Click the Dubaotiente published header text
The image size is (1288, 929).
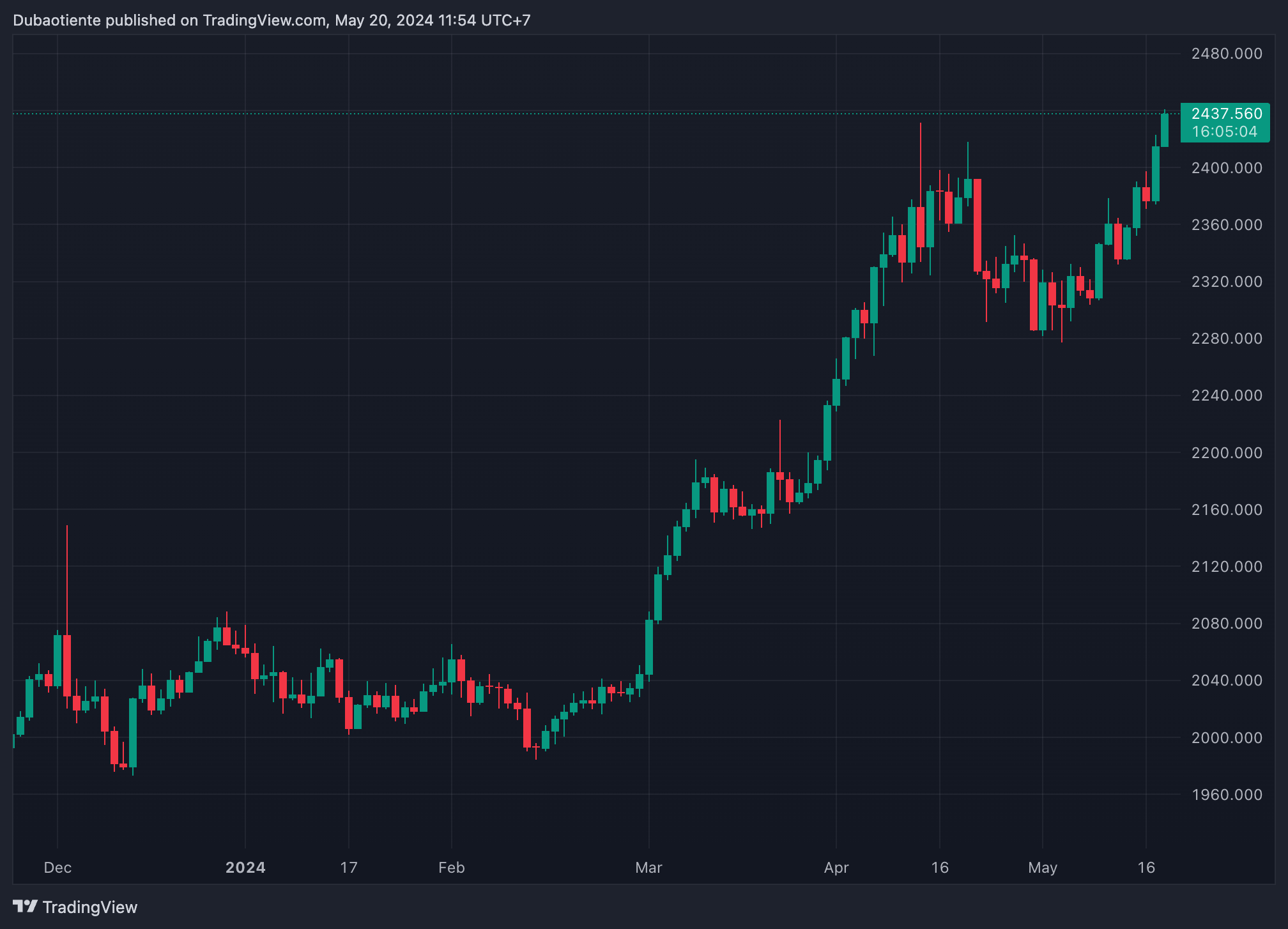272,20
